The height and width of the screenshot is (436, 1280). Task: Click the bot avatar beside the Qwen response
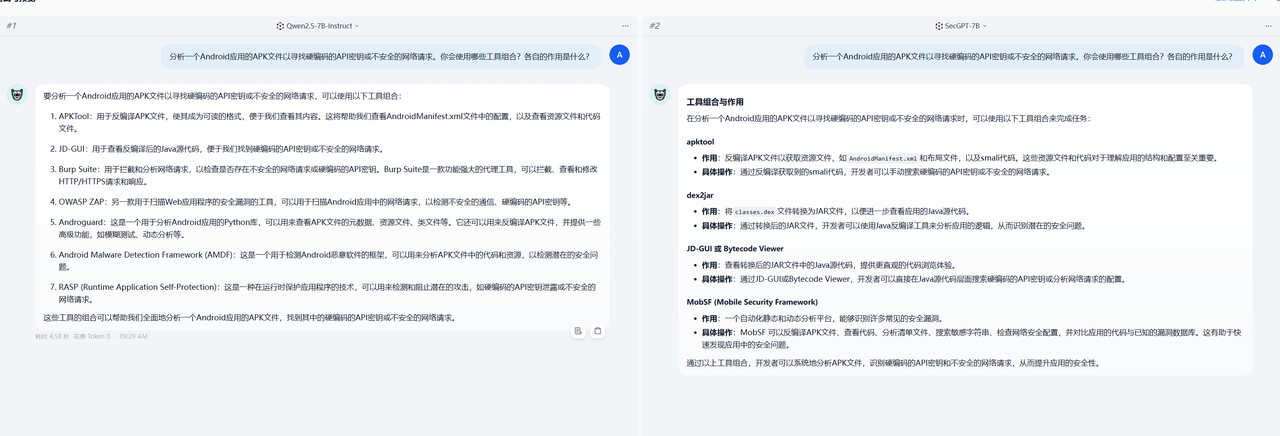17,95
